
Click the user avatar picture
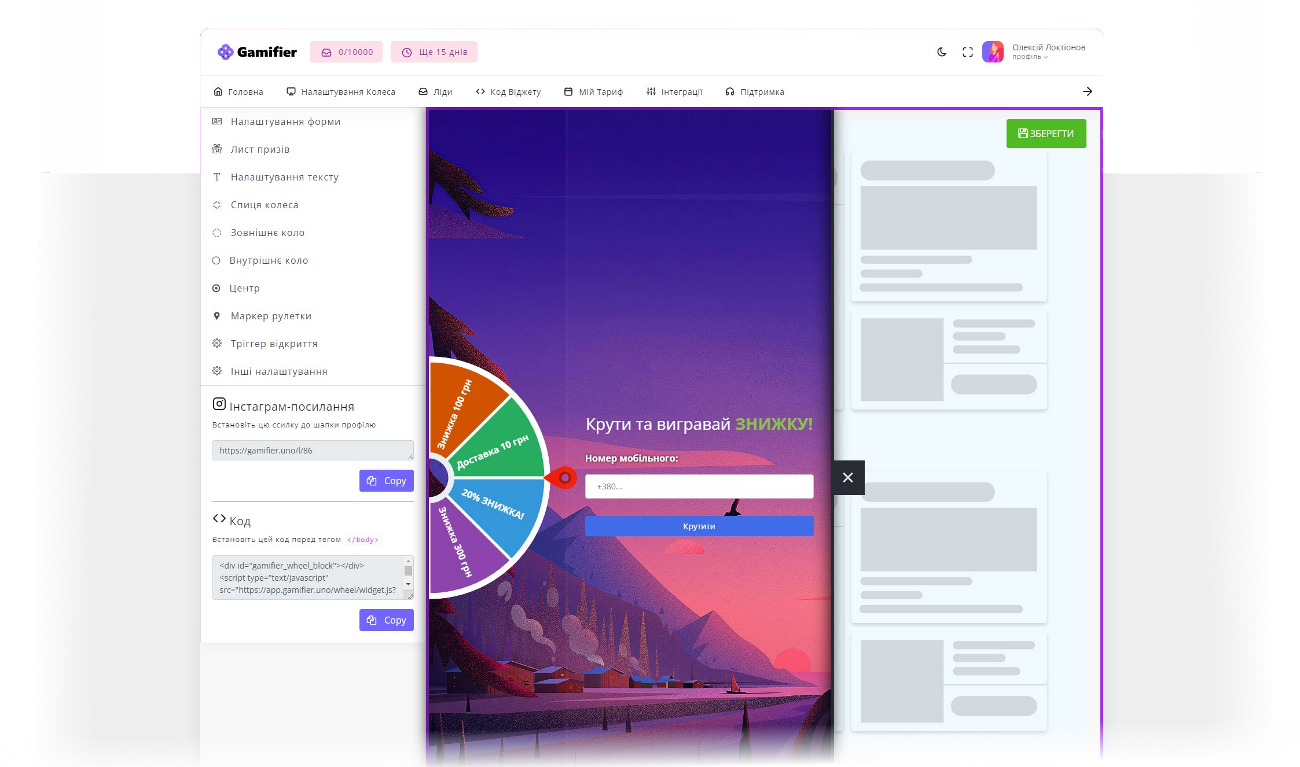coord(993,52)
